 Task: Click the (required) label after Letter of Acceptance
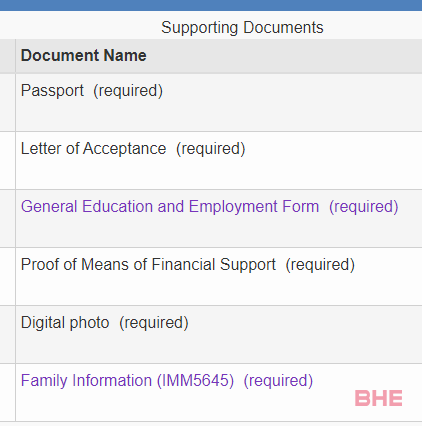coord(211,149)
